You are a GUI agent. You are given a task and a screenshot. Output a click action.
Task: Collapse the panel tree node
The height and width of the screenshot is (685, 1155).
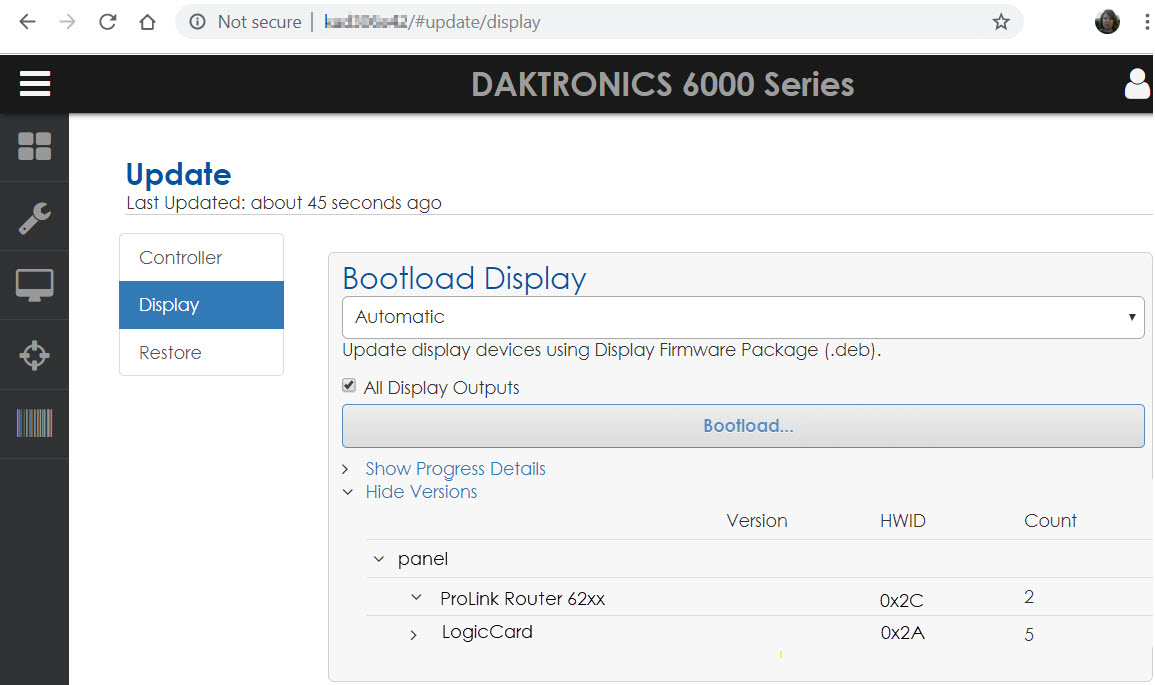[x=379, y=559]
